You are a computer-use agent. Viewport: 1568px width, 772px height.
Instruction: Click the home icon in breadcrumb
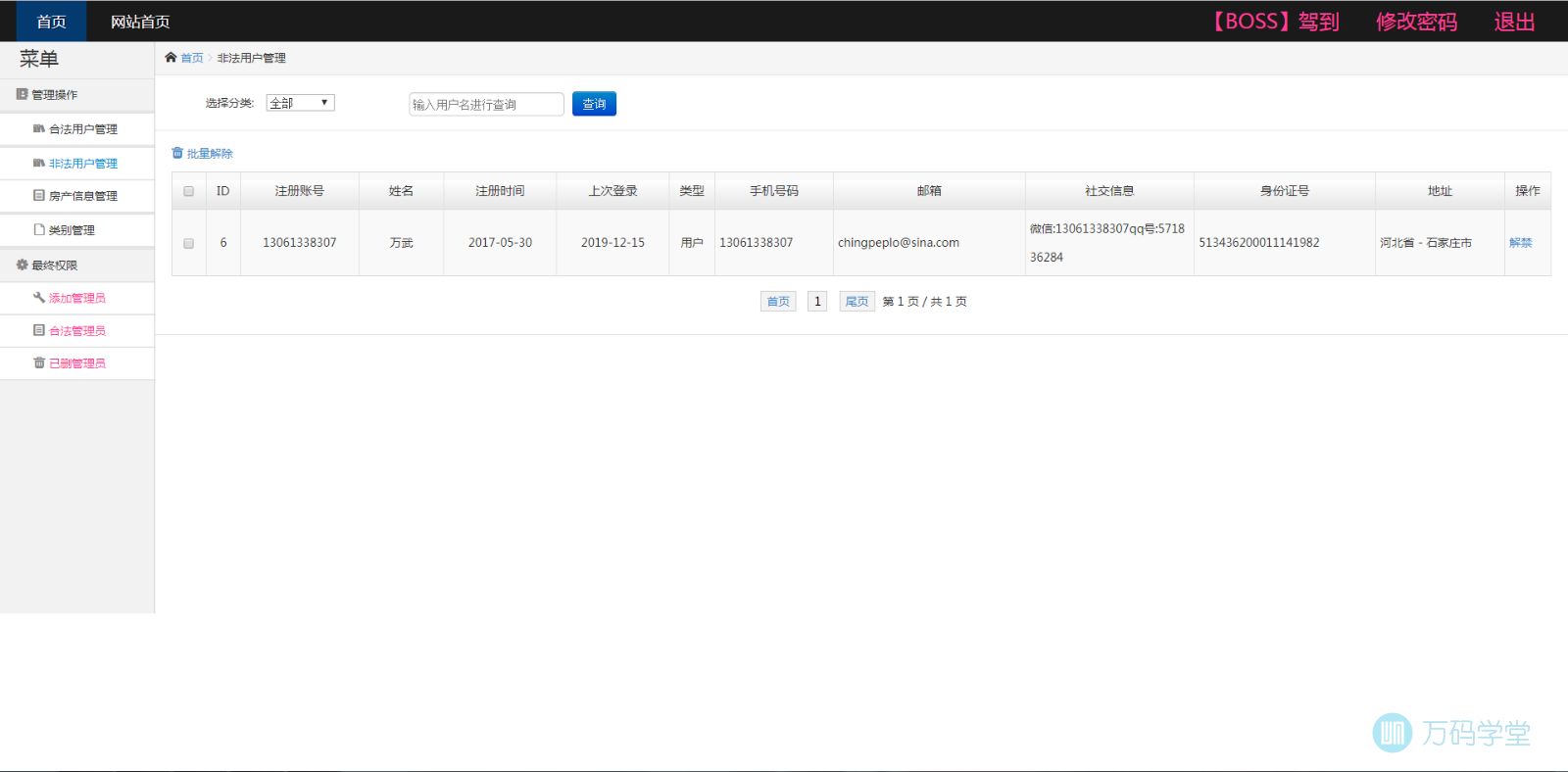coord(171,58)
